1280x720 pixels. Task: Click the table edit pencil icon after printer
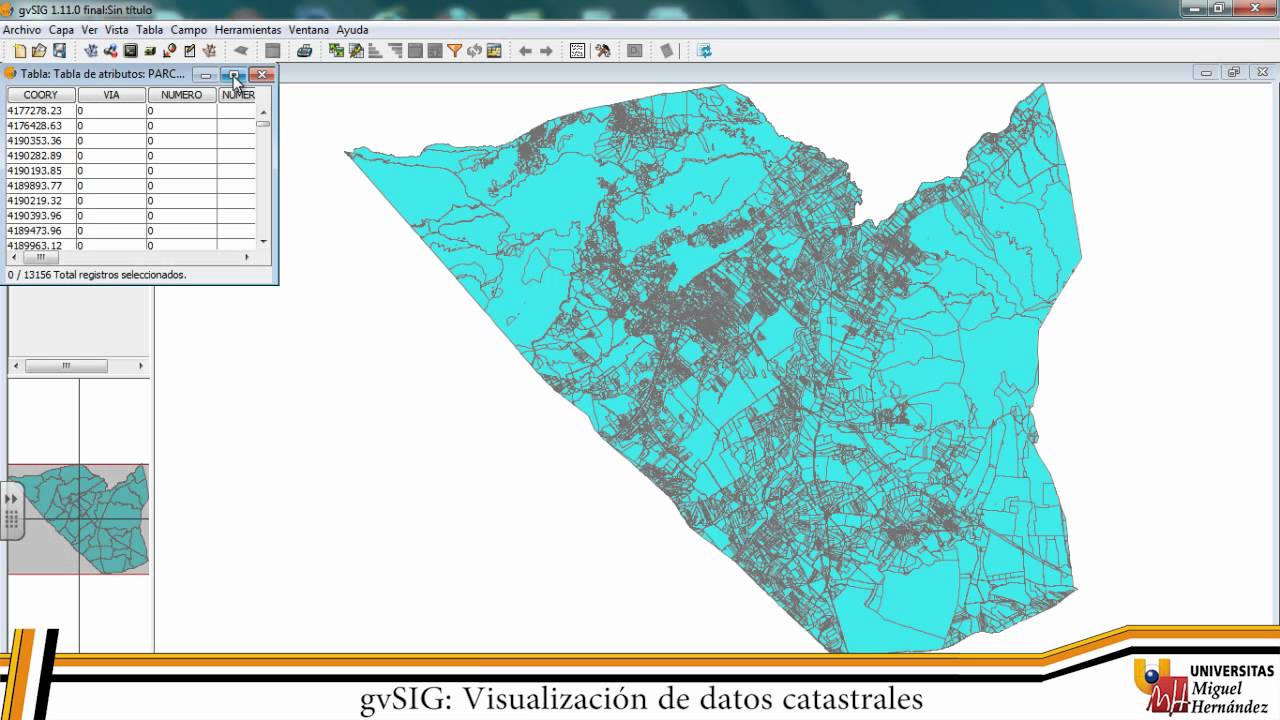click(x=356, y=51)
